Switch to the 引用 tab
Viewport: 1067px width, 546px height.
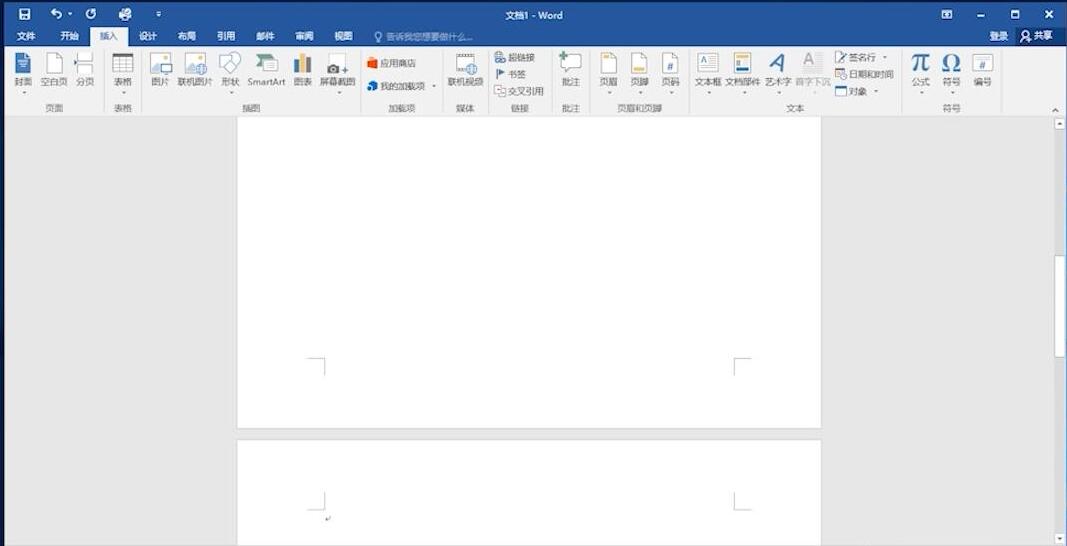point(226,36)
